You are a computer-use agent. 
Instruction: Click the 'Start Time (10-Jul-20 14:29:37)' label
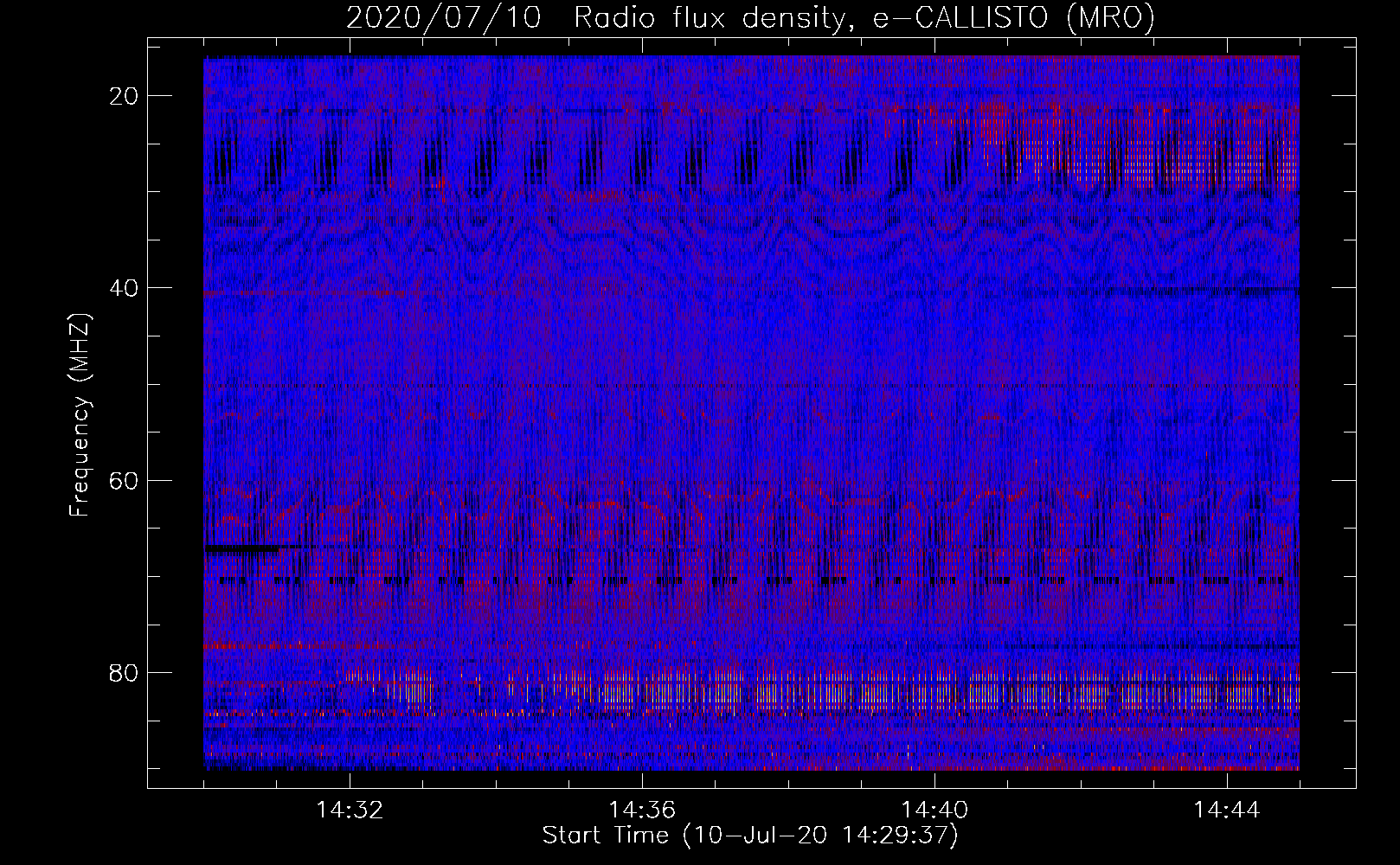click(750, 836)
